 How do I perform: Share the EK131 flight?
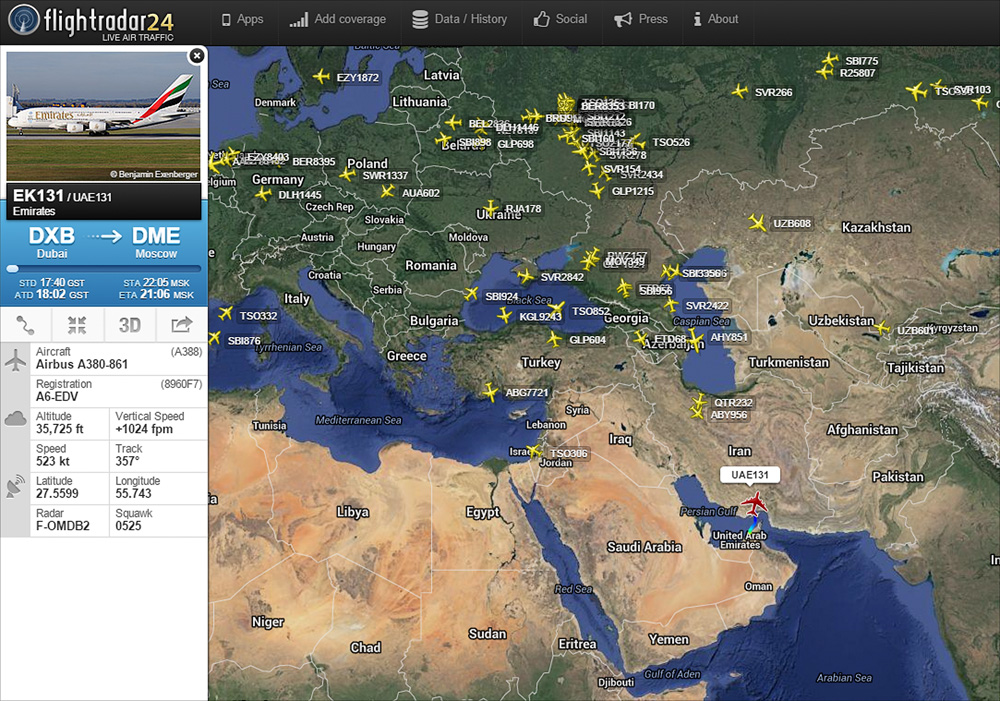(182, 325)
